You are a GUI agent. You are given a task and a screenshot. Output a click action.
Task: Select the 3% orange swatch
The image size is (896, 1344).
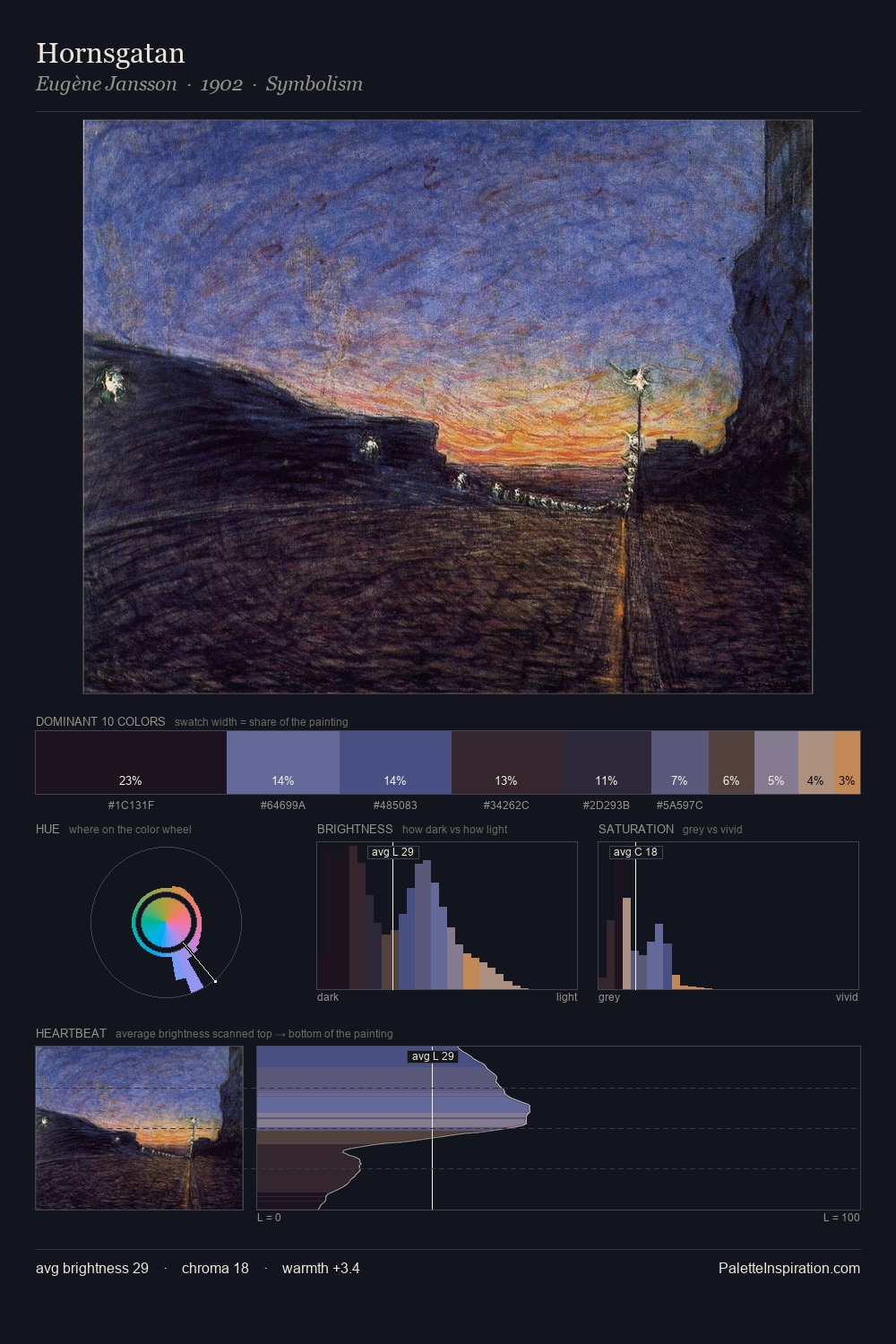(x=847, y=762)
